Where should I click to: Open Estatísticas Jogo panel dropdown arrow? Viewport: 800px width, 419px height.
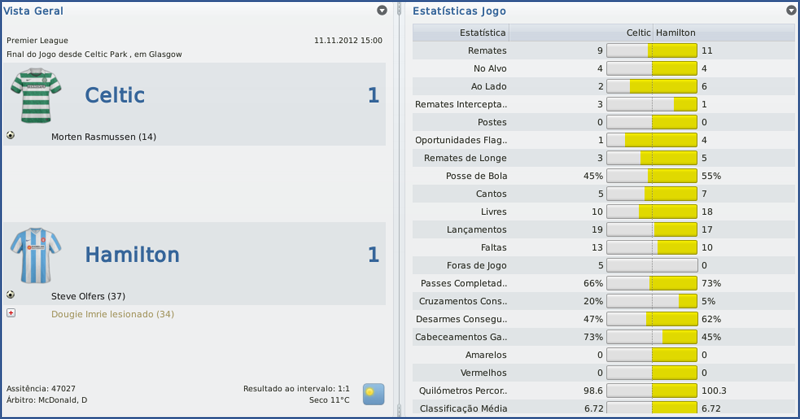[x=790, y=10]
